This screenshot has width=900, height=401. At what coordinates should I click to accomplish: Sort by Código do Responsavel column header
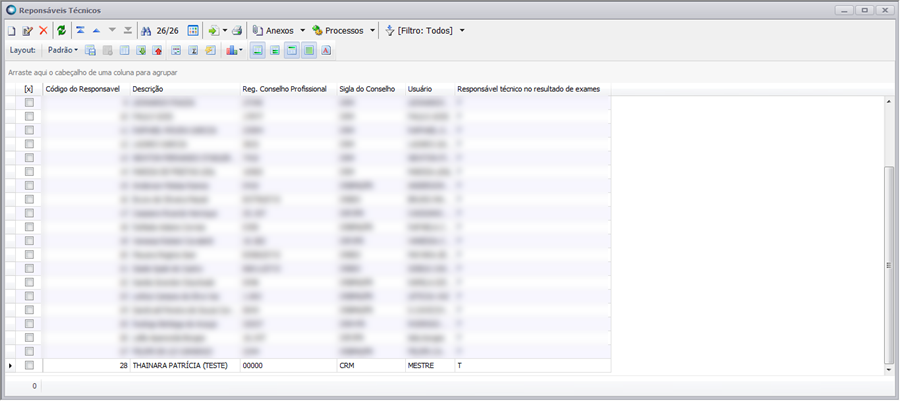[86, 89]
